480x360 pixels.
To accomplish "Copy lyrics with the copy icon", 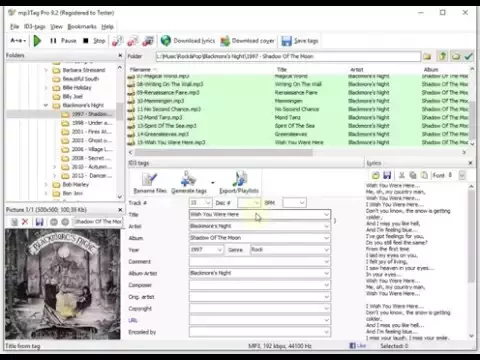I will [x=413, y=175].
